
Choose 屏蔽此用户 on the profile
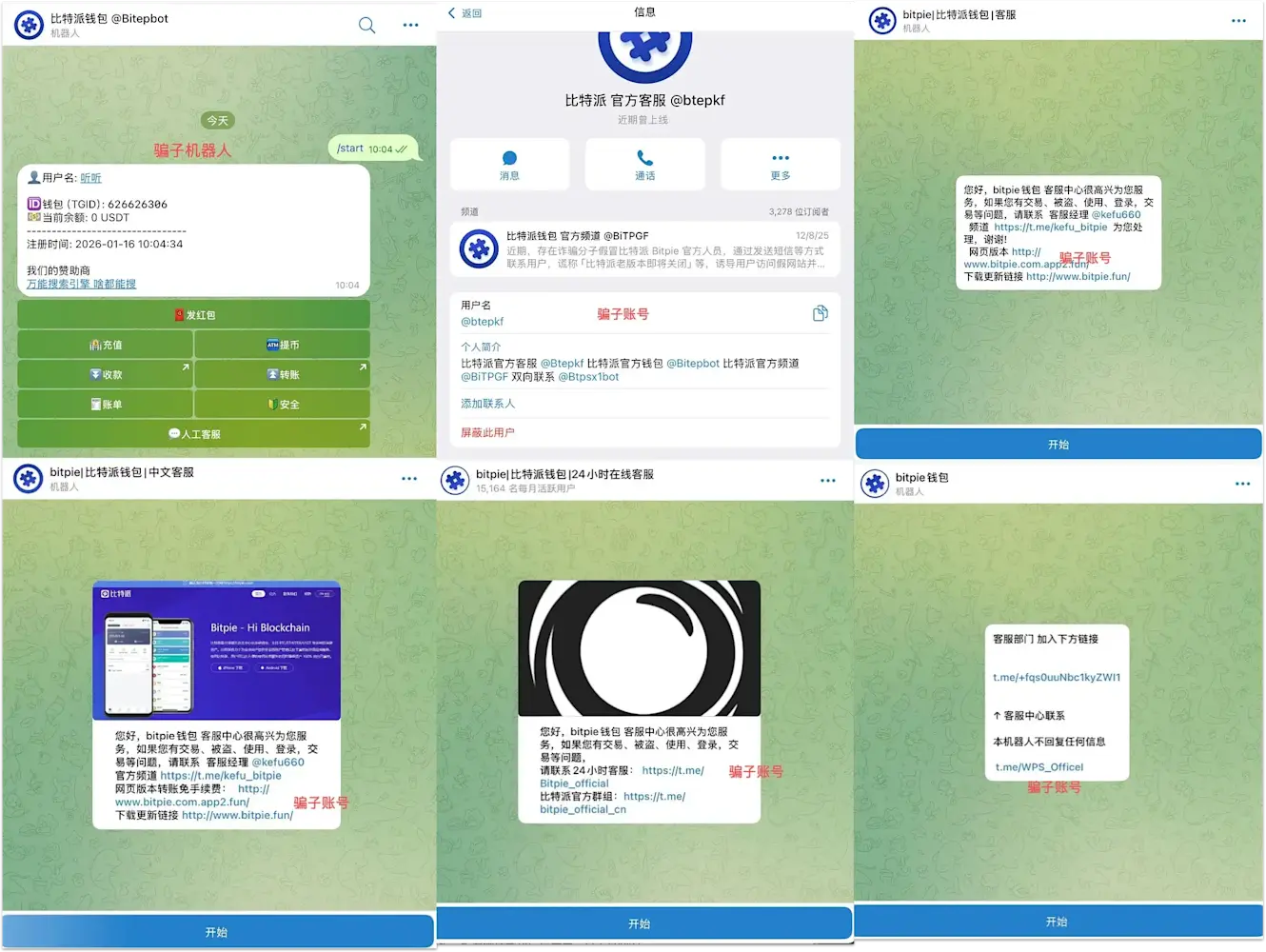tap(487, 432)
